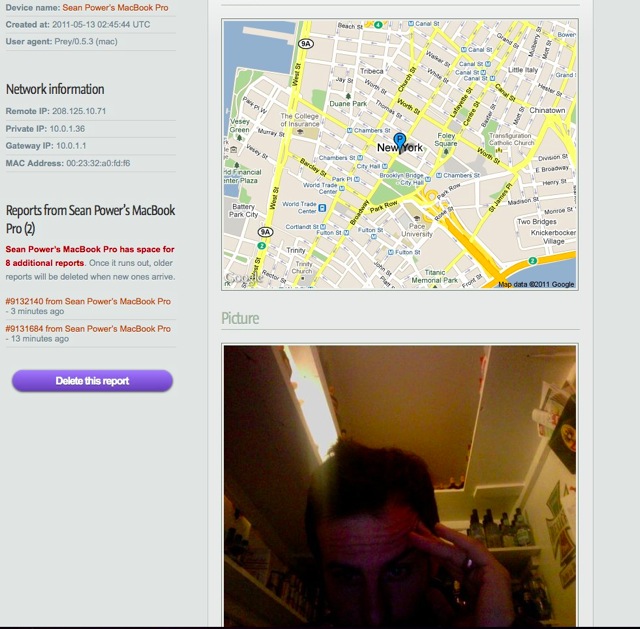The image size is (640, 629).
Task: Select the Gateway IP value 10.0.1.1
Action: (x=71, y=146)
